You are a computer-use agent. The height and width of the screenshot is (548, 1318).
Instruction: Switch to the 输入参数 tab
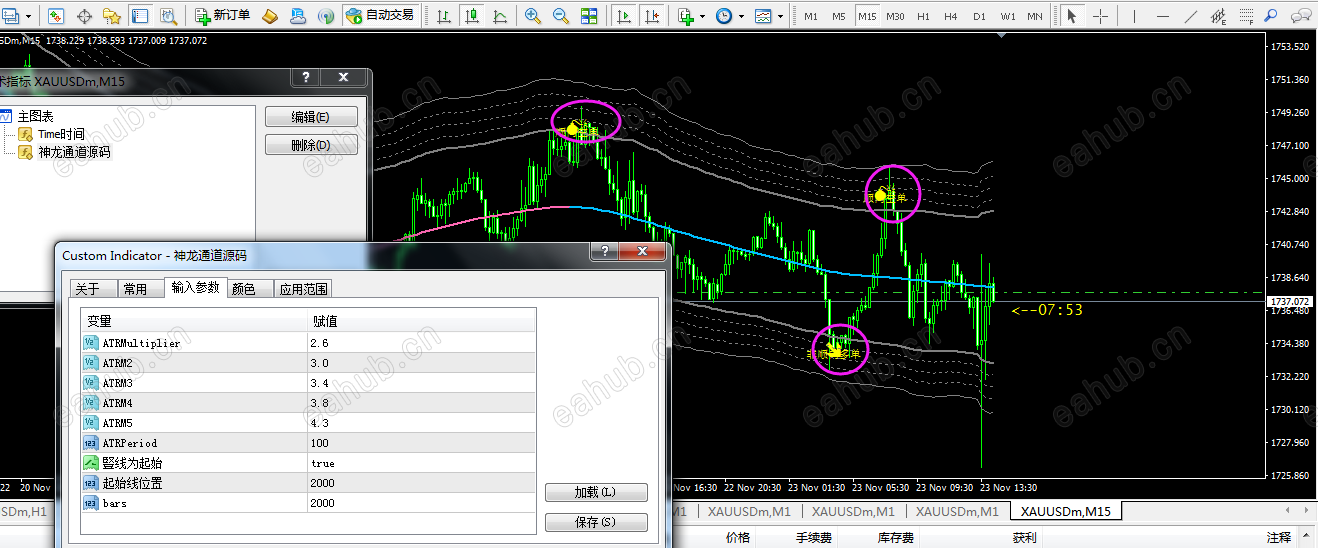[195, 287]
